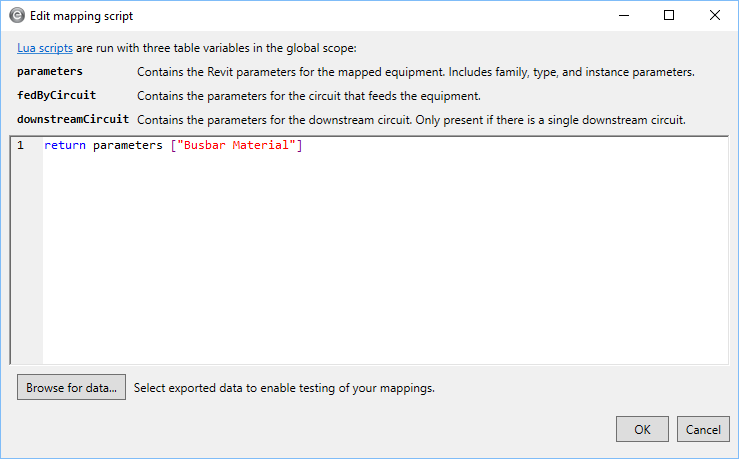Click the app icon in title bar
Image resolution: width=739 pixels, height=459 pixels.
17,16
